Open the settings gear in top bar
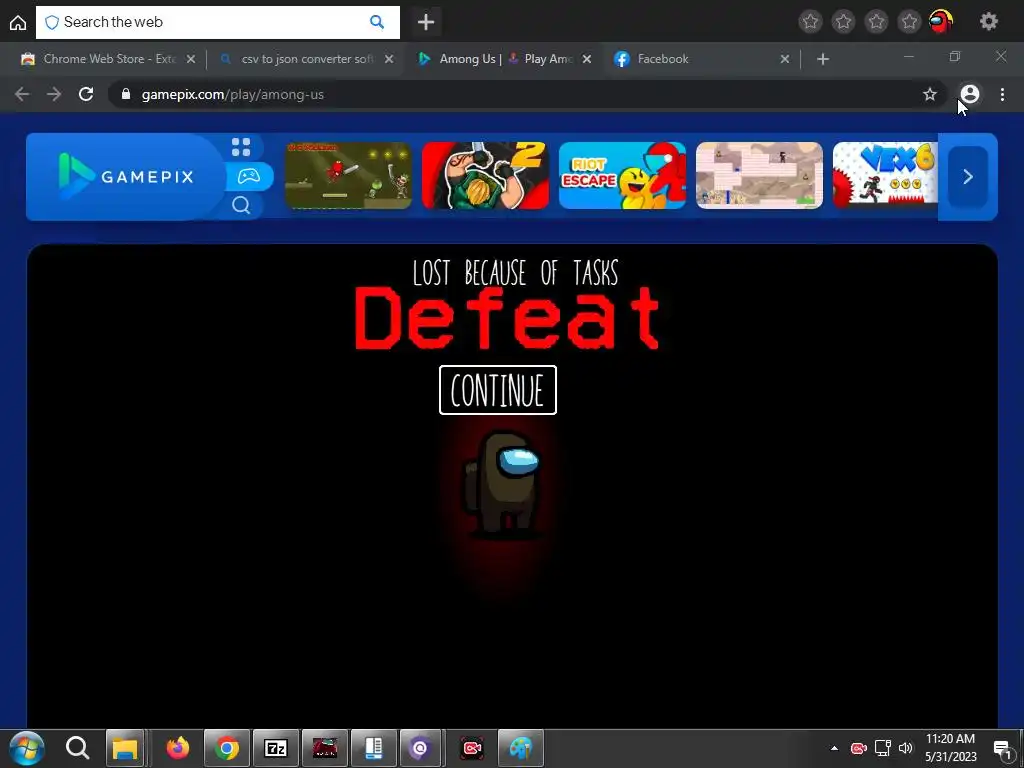 coord(989,22)
